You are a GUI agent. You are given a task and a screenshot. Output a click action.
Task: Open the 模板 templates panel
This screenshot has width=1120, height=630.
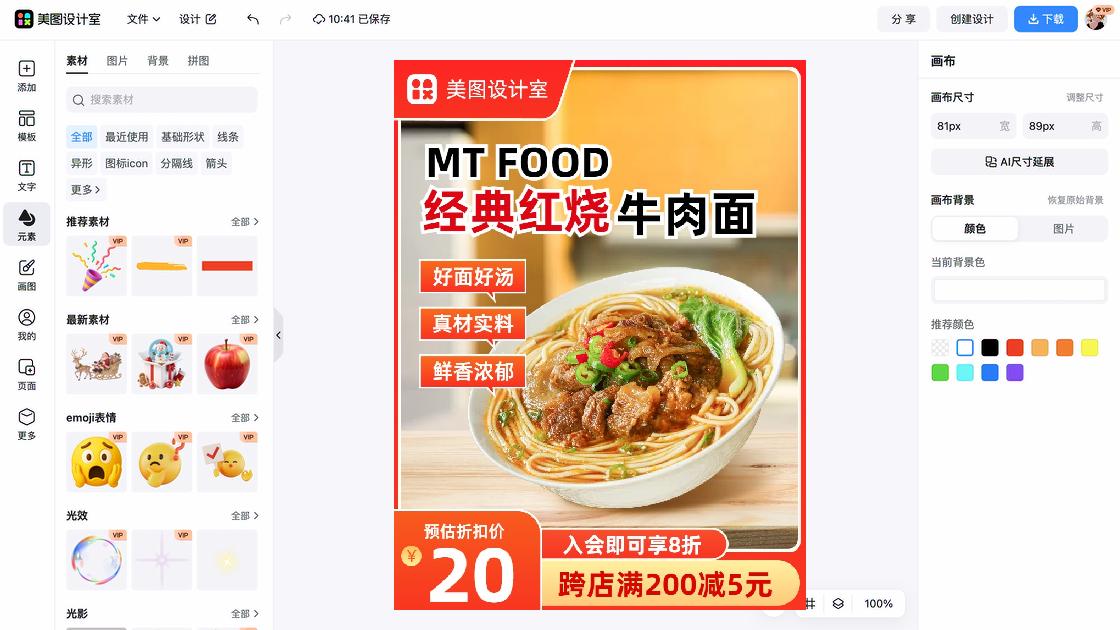26,126
